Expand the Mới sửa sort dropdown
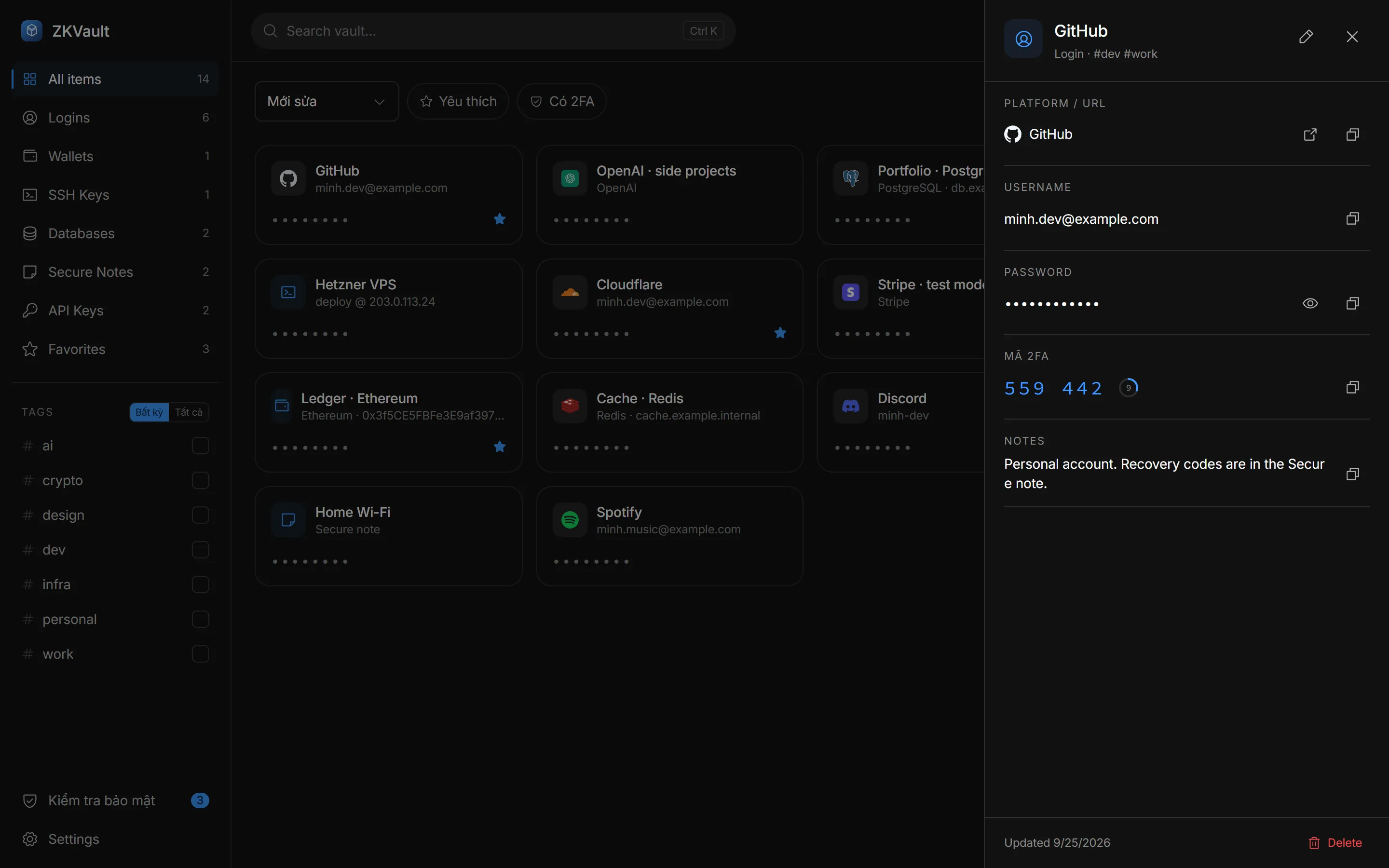 (327, 101)
